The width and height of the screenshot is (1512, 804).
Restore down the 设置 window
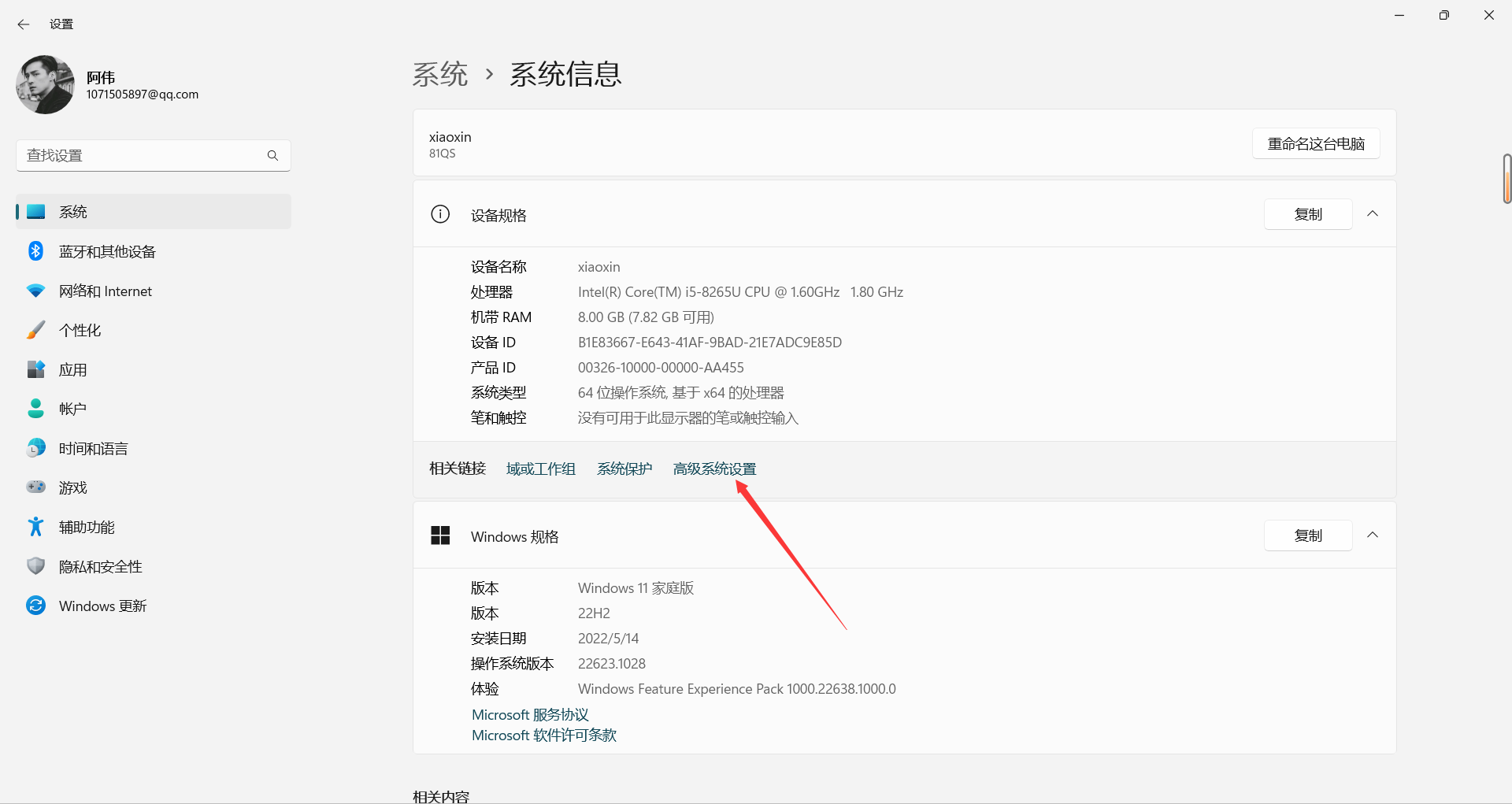tap(1443, 16)
